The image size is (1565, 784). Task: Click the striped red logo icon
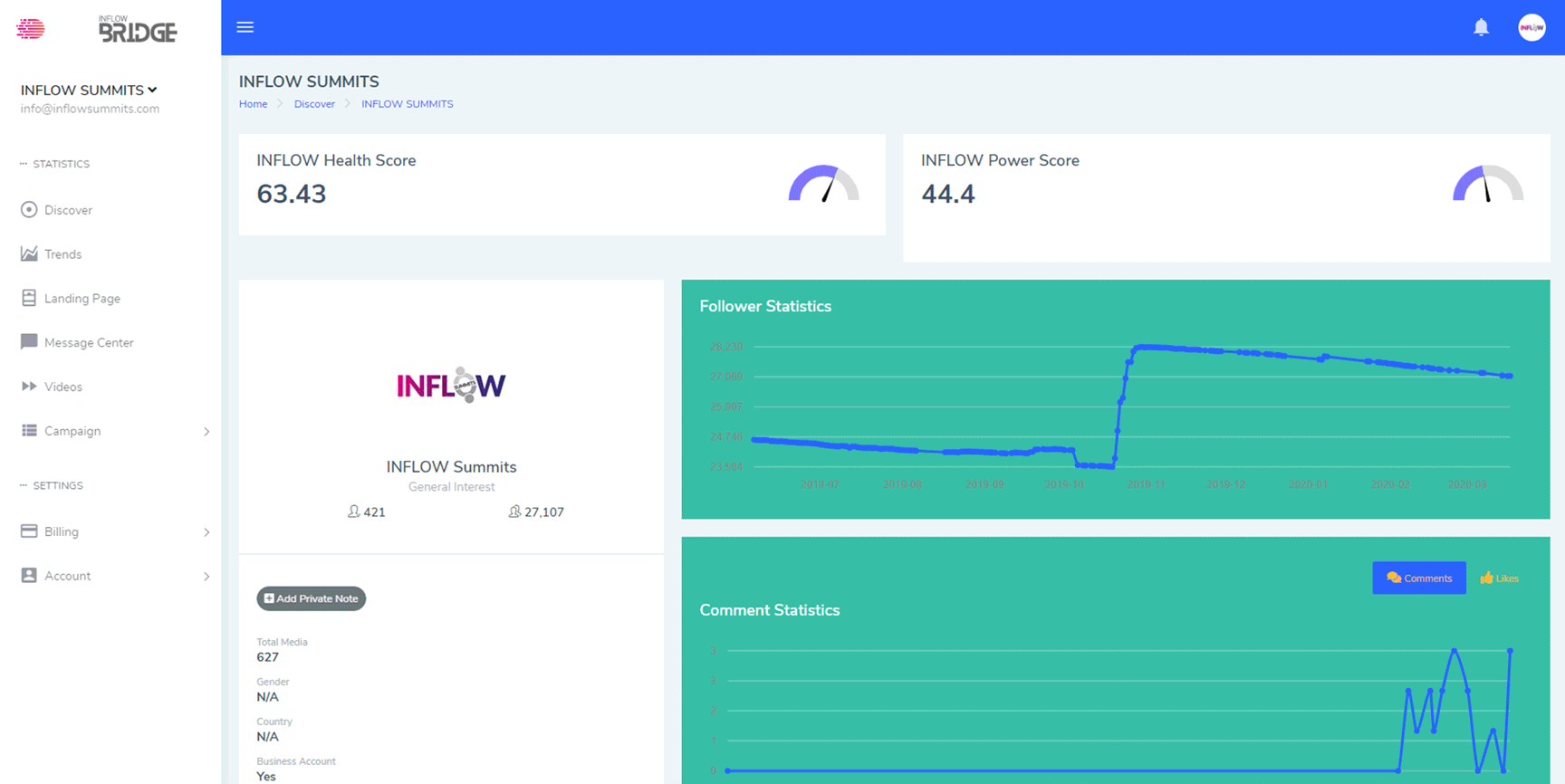30,29
